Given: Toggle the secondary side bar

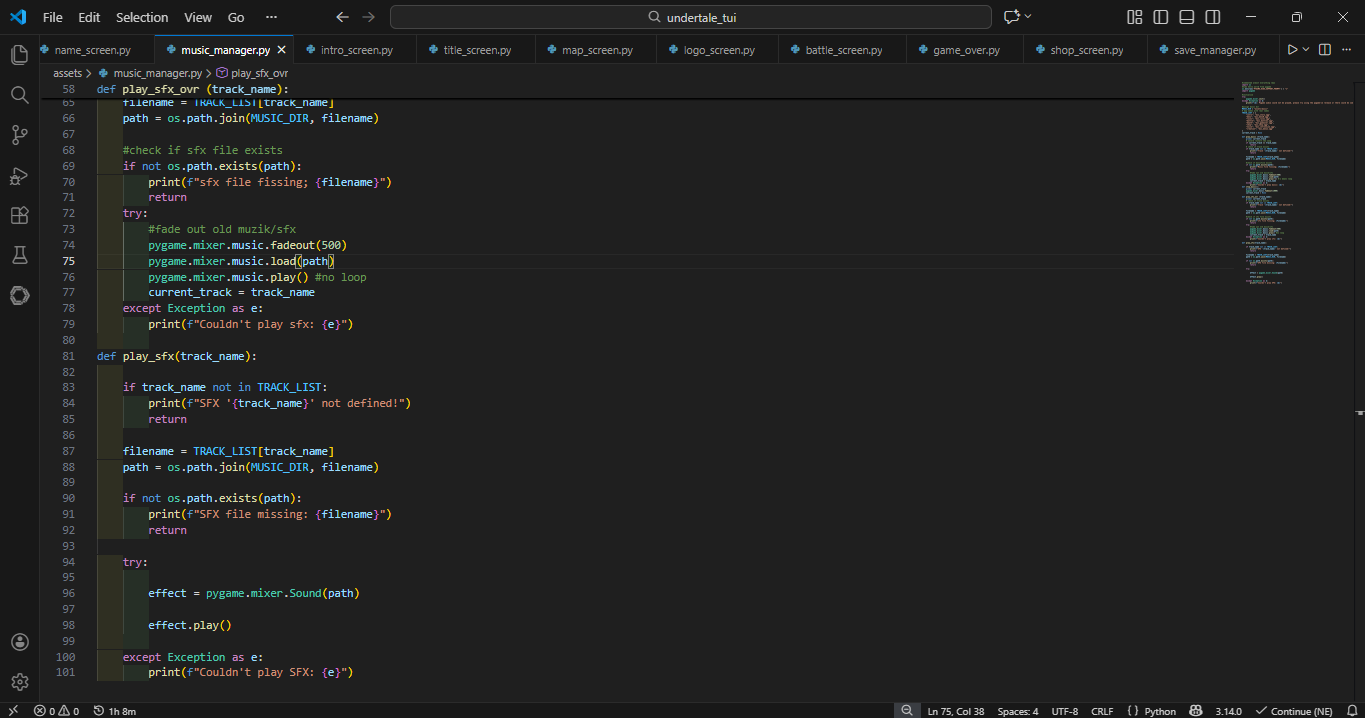Looking at the screenshot, I should click(1212, 17).
